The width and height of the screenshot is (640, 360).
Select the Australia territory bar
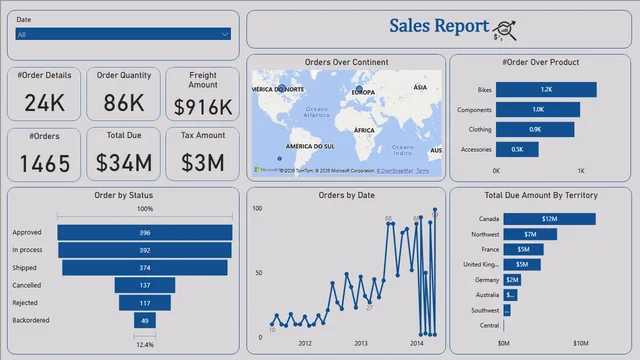(x=510, y=295)
